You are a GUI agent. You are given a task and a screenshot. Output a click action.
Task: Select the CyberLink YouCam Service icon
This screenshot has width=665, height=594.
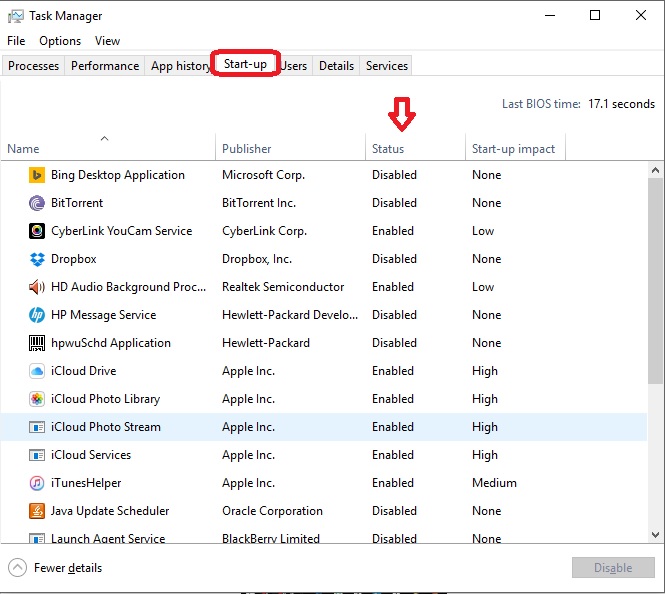[x=37, y=231]
